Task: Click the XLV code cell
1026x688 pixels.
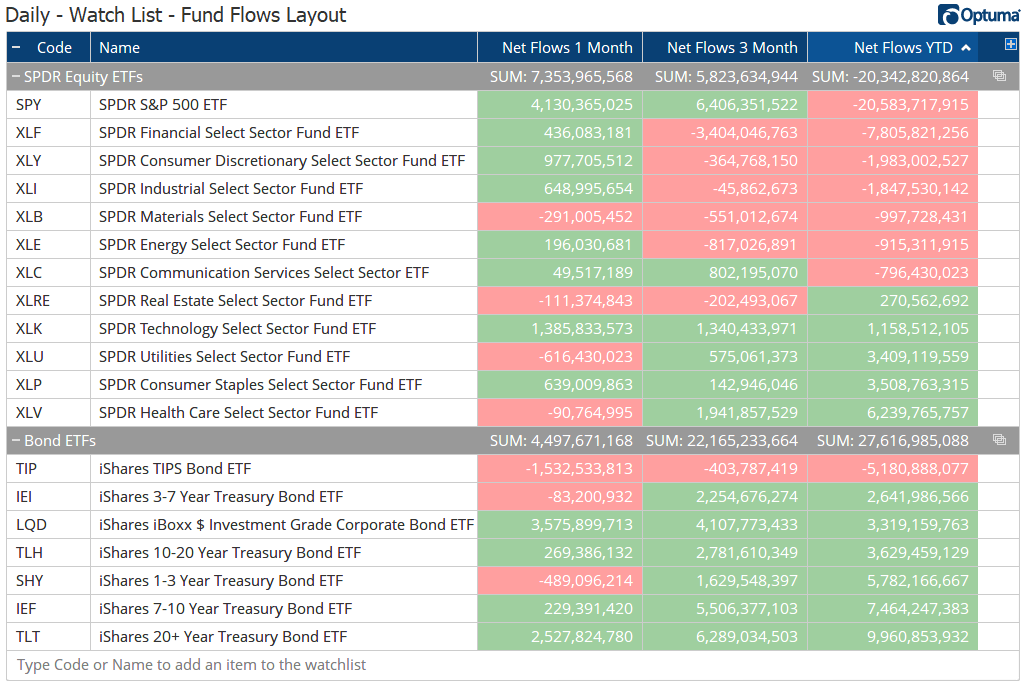Action: pyautogui.click(x=48, y=413)
